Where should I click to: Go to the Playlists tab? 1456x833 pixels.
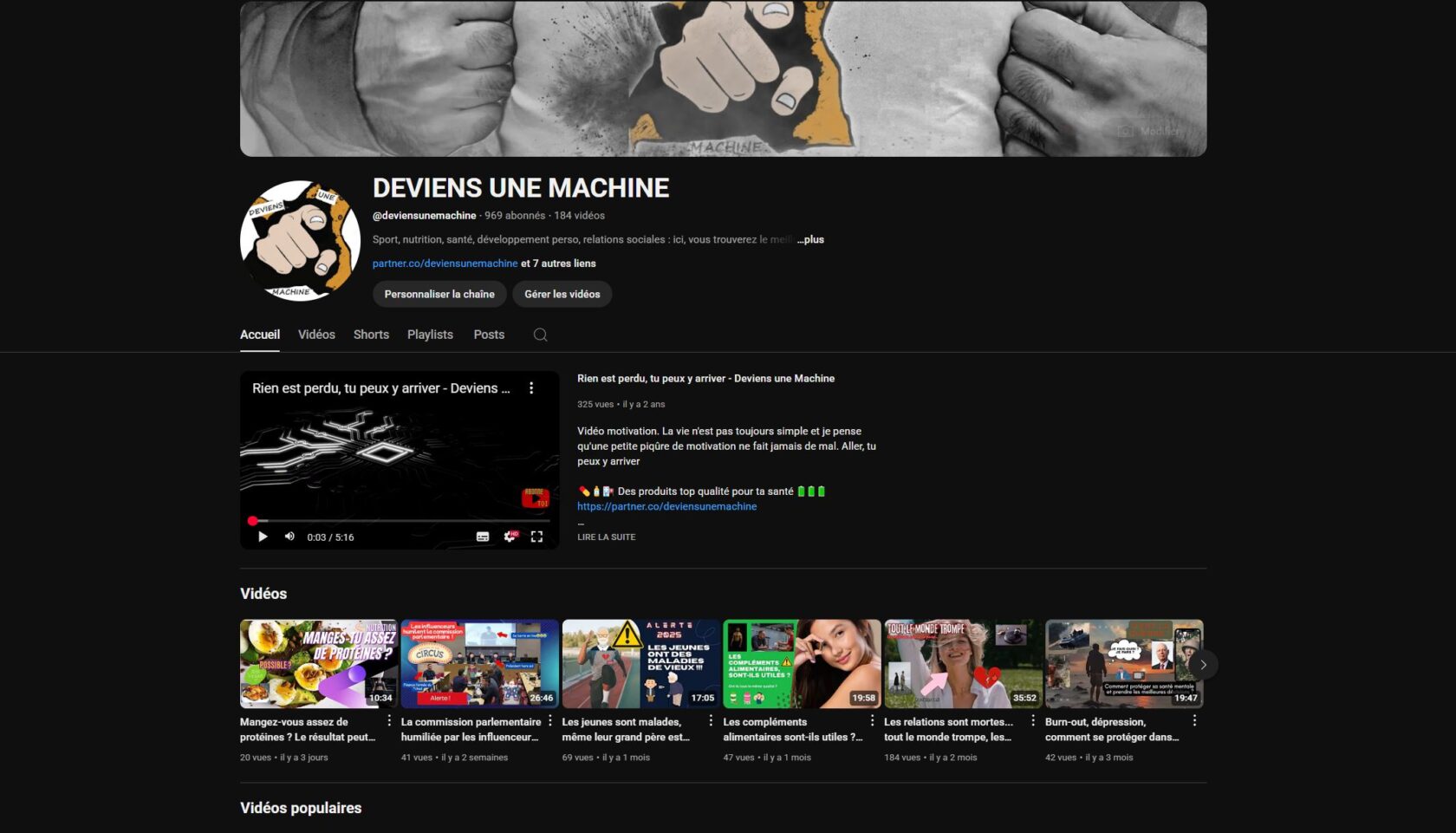pyautogui.click(x=430, y=335)
